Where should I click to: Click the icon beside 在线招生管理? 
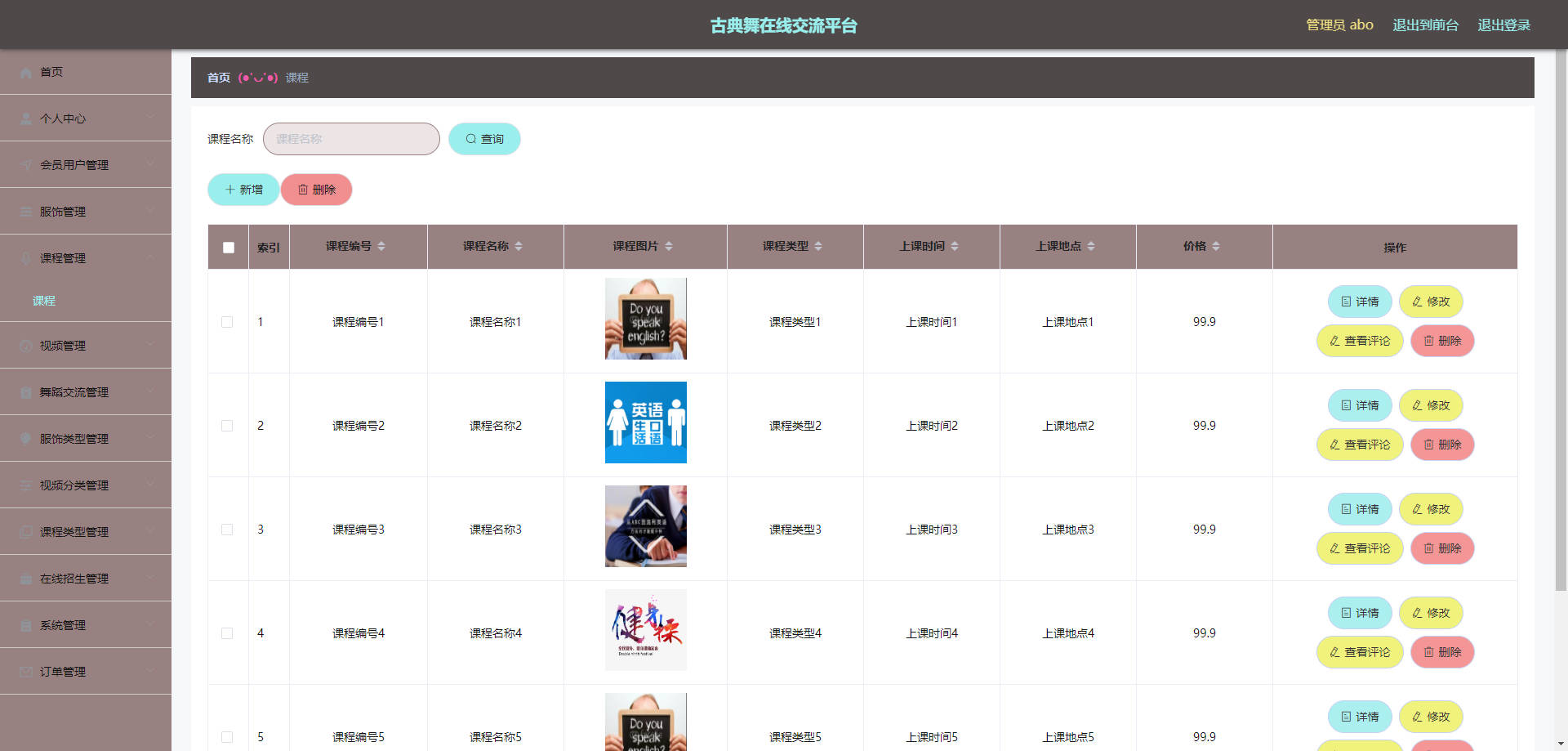click(x=26, y=579)
